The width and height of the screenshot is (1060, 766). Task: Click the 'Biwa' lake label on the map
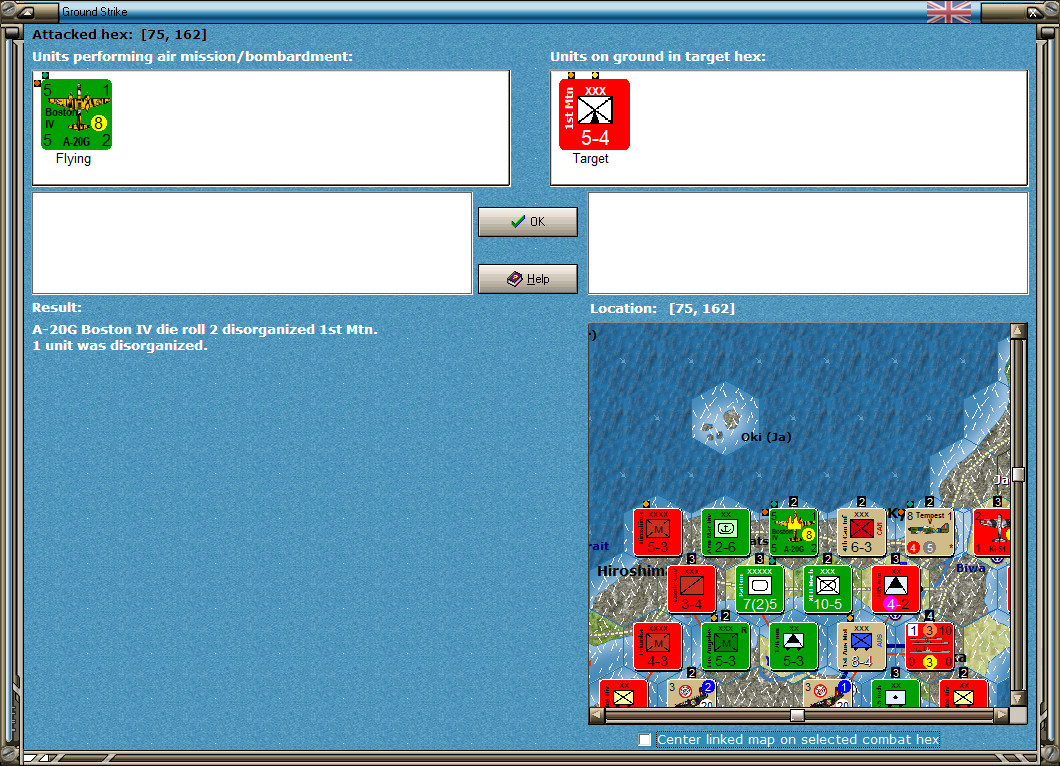pos(971,569)
